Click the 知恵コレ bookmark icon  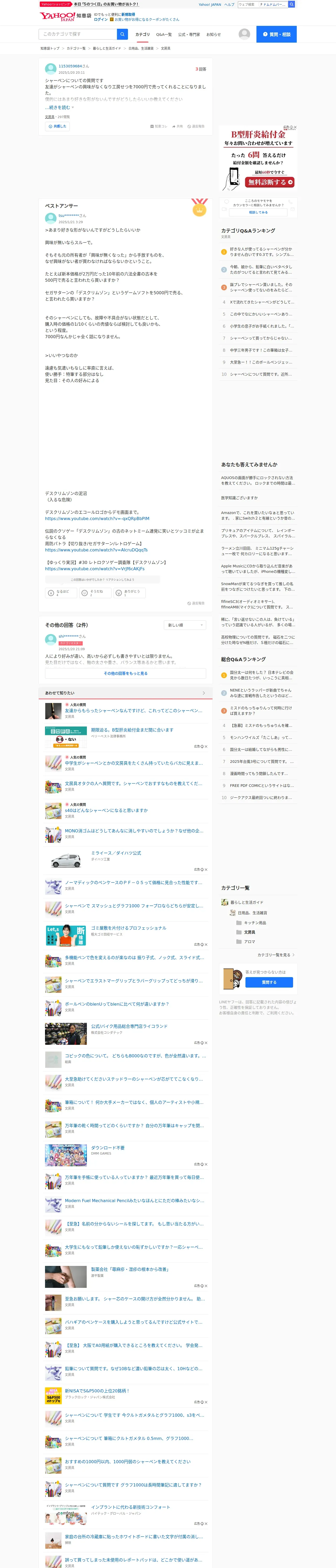click(152, 126)
